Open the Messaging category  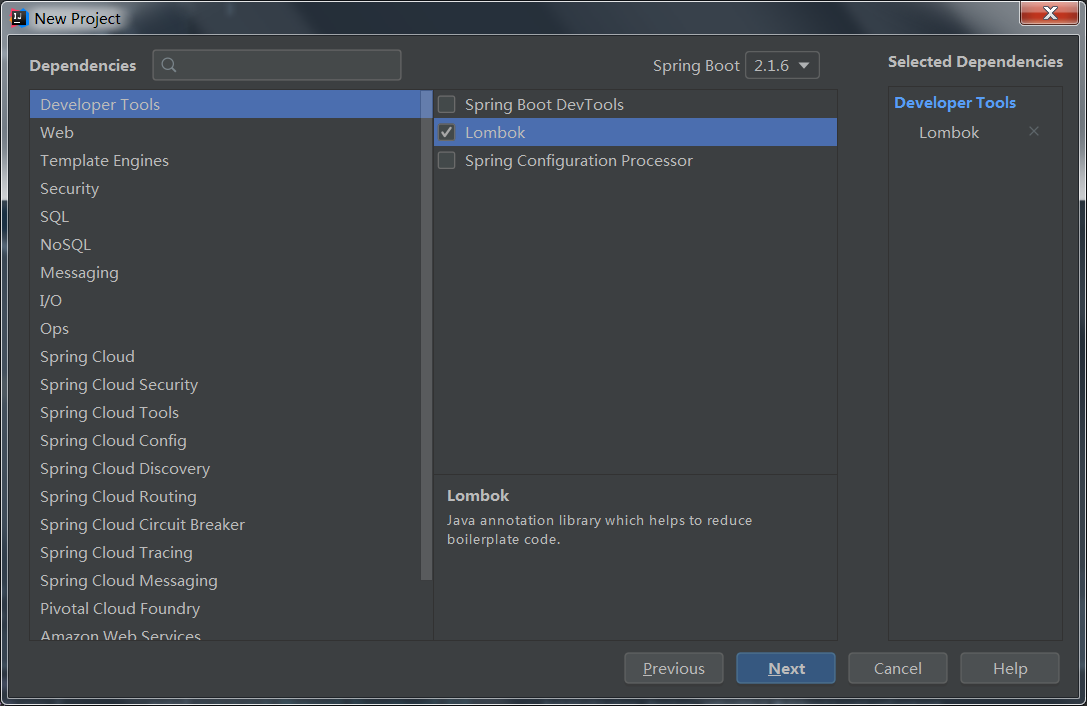(226, 273)
